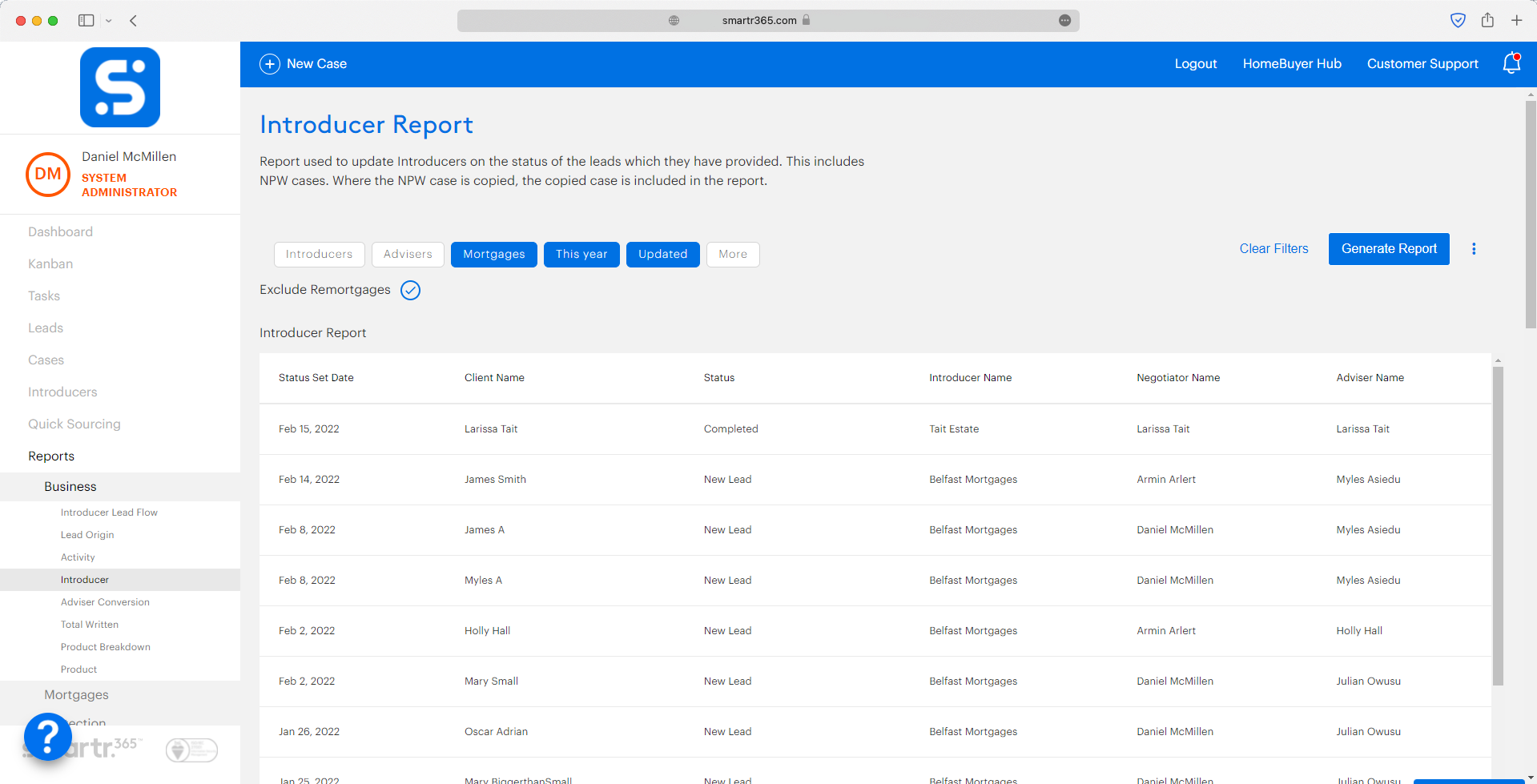The image size is (1537, 784).
Task: Open the three-dot options menu beside Generate Report
Action: [x=1474, y=249]
